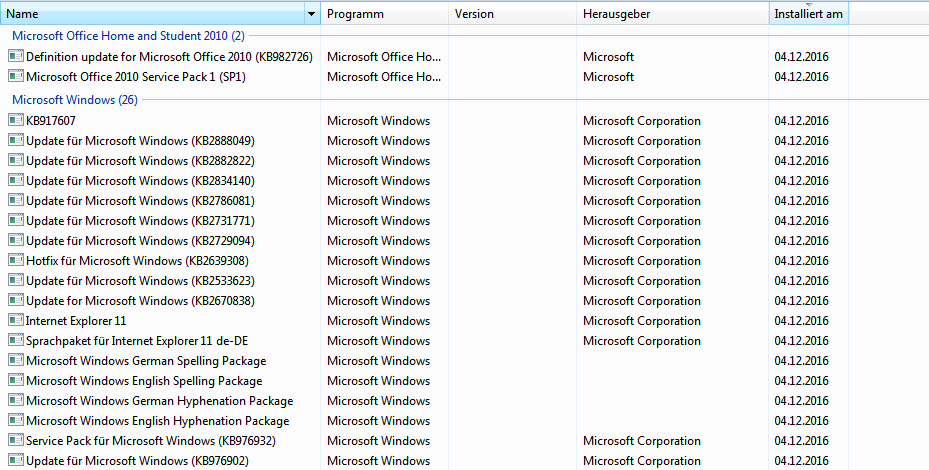This screenshot has width=929, height=470.
Task: Click the English Hyphenation Package icon
Action: [x=16, y=420]
